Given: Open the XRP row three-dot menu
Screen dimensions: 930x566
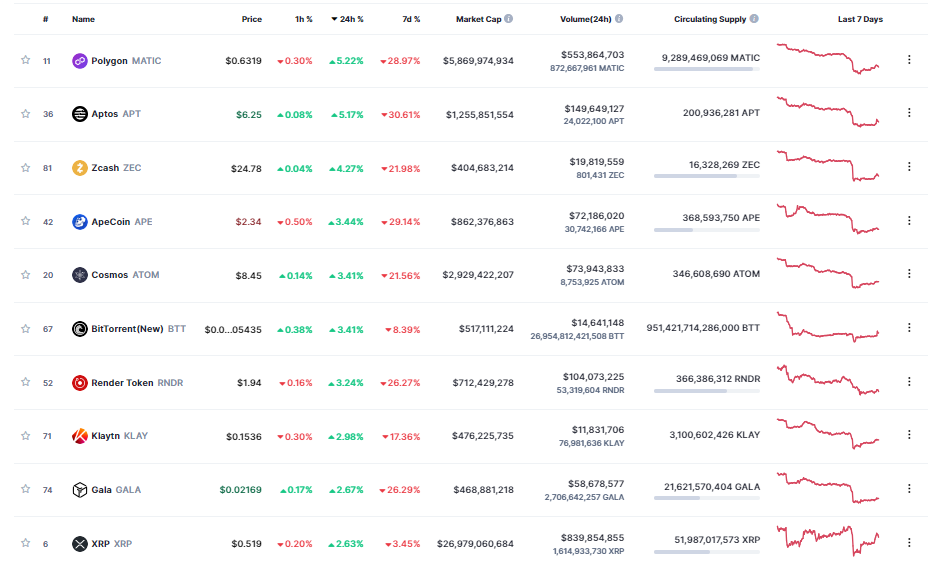Looking at the screenshot, I should tap(909, 542).
